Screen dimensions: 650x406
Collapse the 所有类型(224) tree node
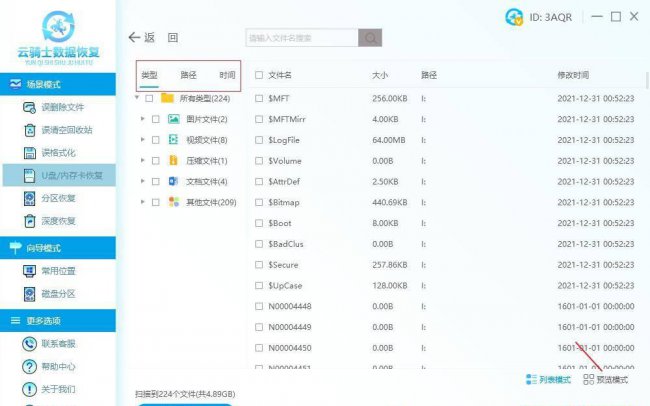(x=137, y=98)
